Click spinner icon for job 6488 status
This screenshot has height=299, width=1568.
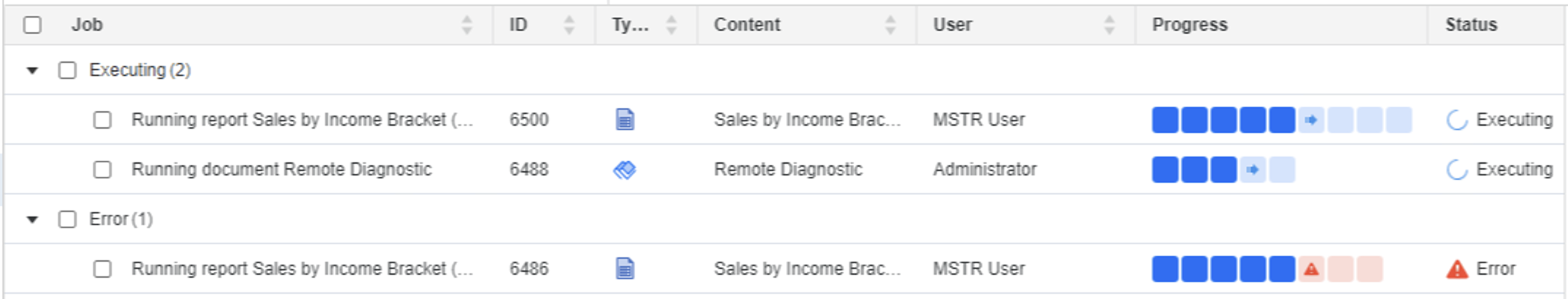coord(1456,170)
